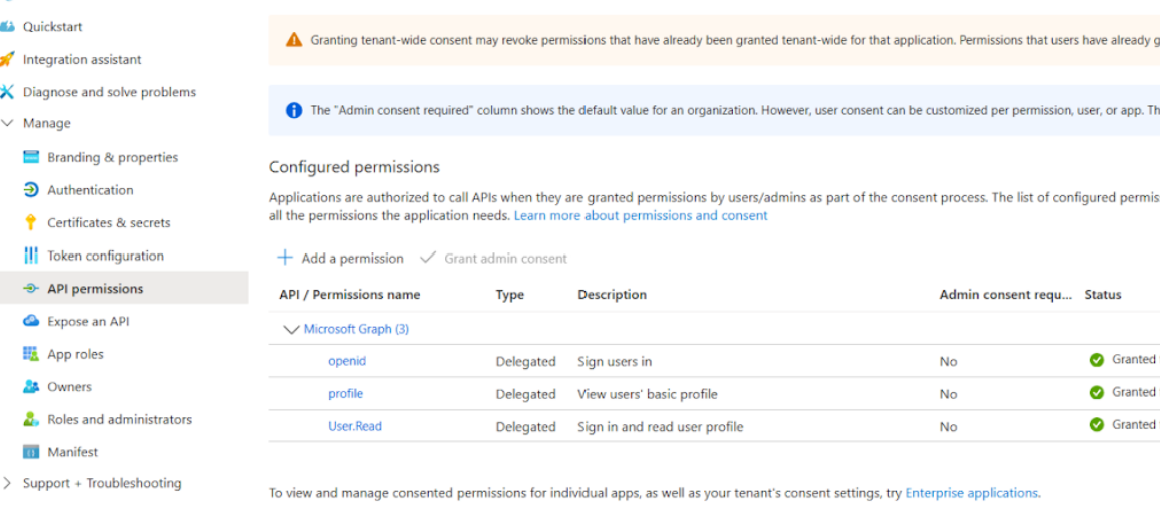Image resolution: width=1160 pixels, height=510 pixels.
Task: Click the Certificates & secrets key icon
Action: (31, 223)
